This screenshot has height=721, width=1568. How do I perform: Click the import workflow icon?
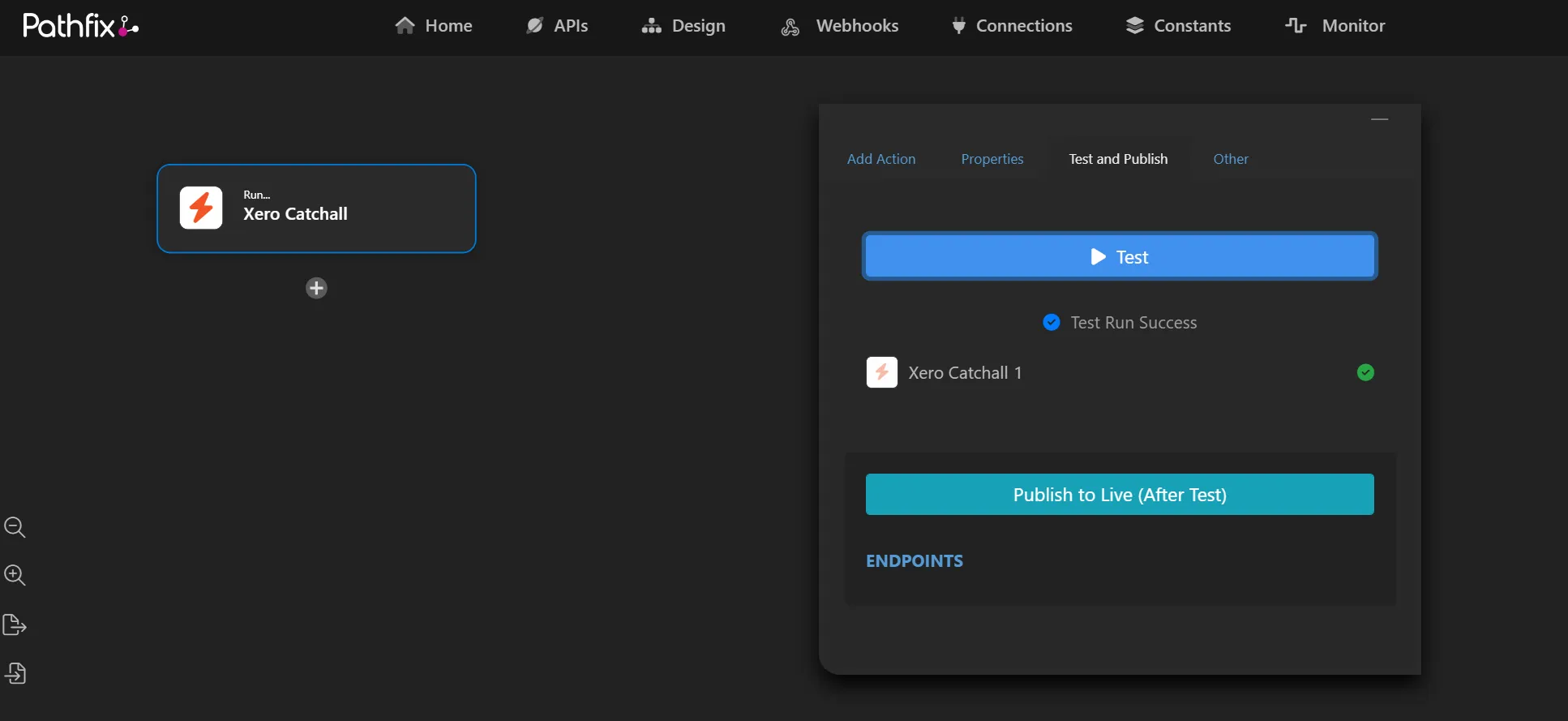[15, 673]
